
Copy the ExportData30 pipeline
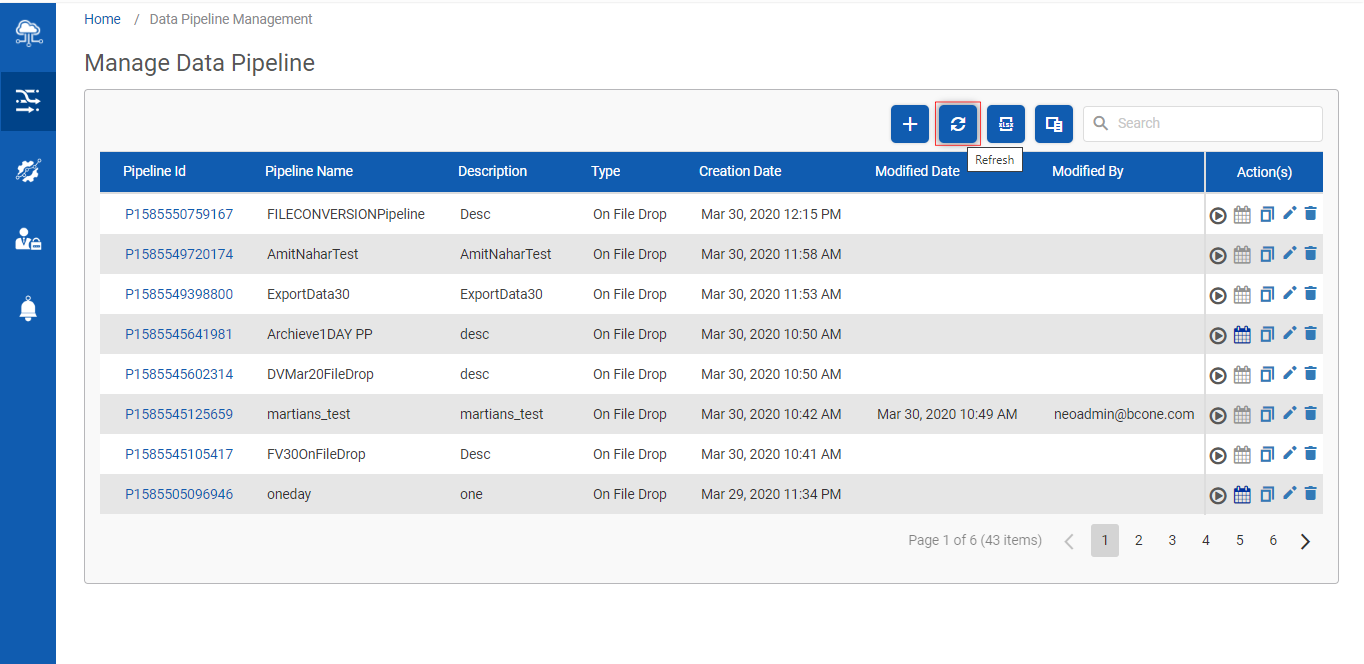1267,294
